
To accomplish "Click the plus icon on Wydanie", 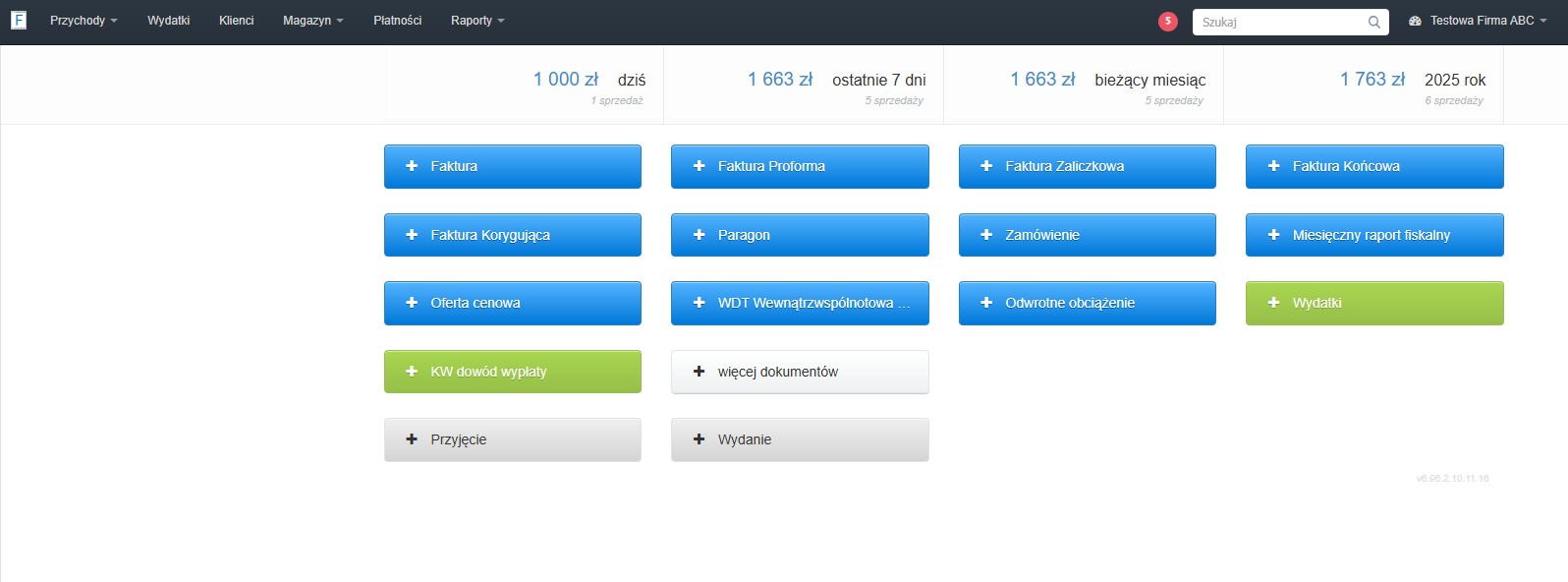I will 700,439.
